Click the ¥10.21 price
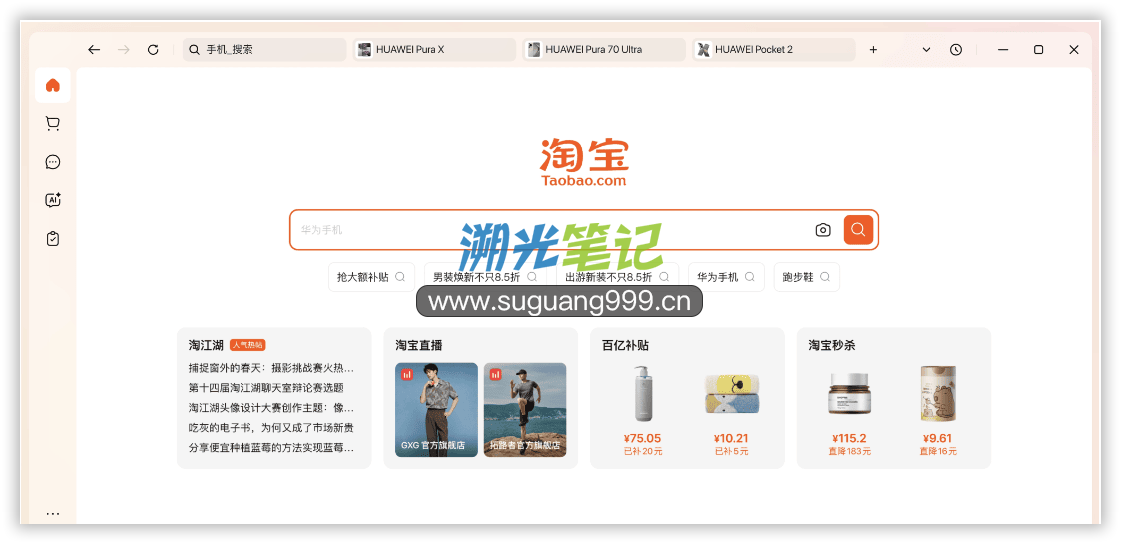Image resolution: width=1121 pixels, height=544 pixels. click(x=731, y=438)
